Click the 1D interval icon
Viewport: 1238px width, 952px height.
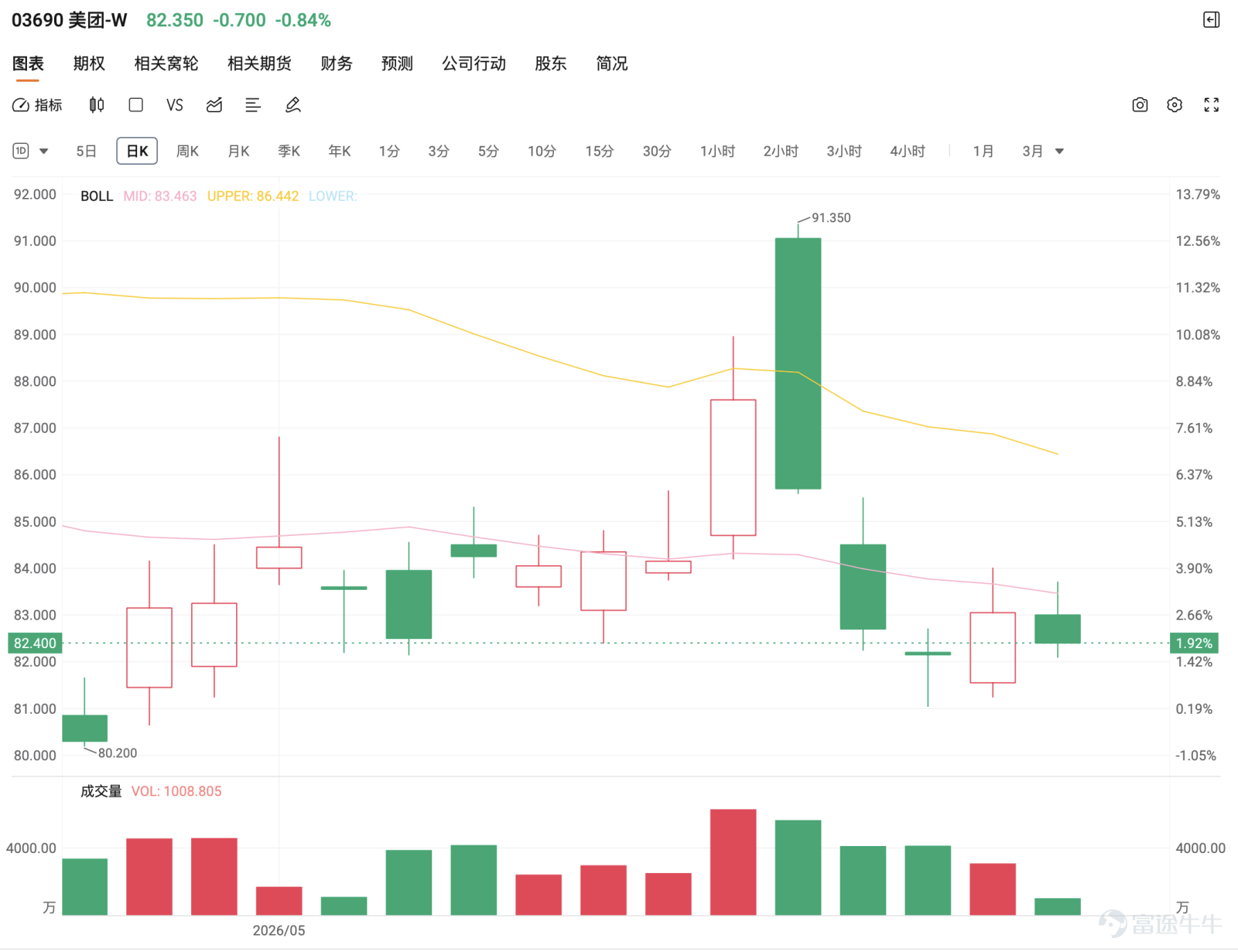(21, 152)
